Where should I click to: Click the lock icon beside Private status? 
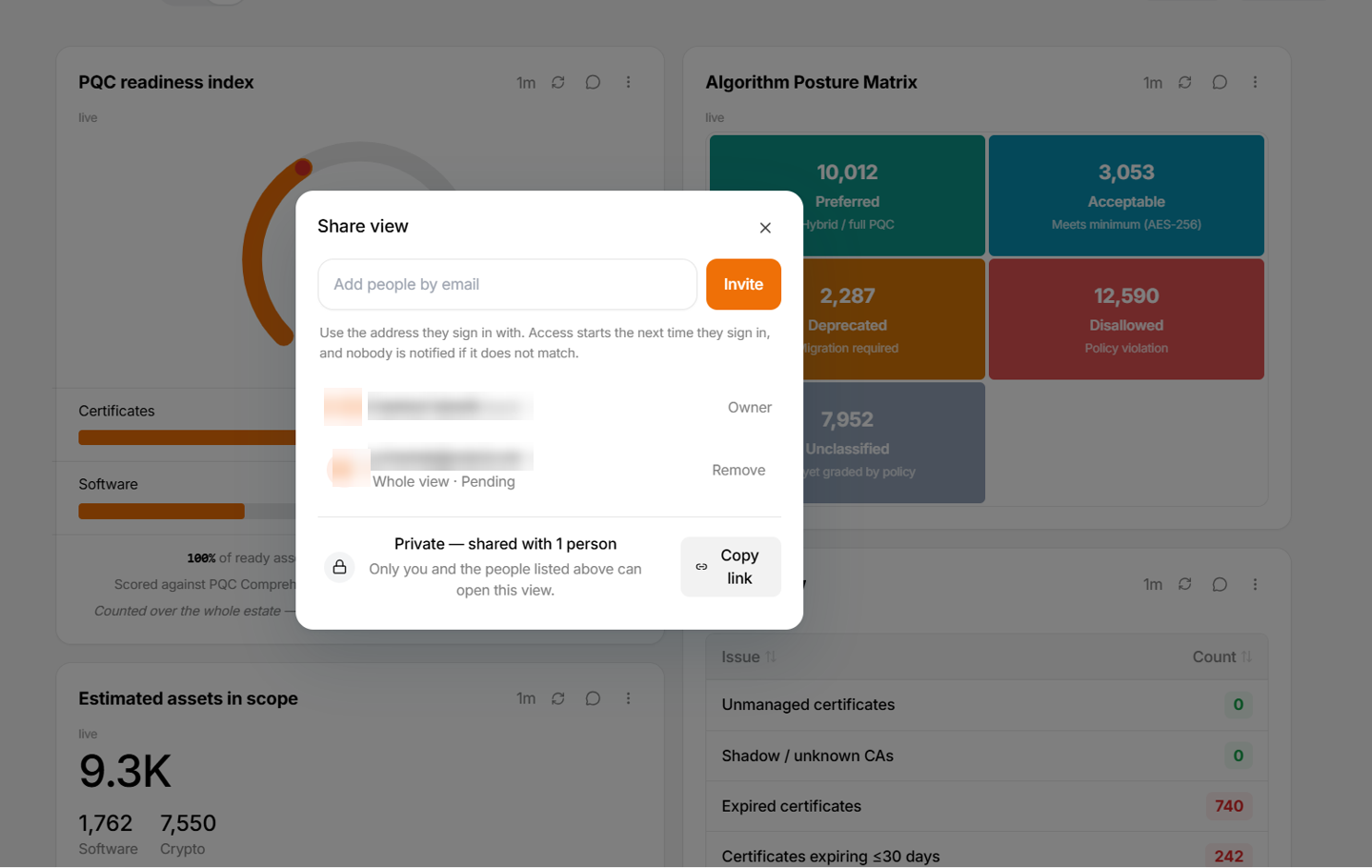pyautogui.click(x=339, y=567)
